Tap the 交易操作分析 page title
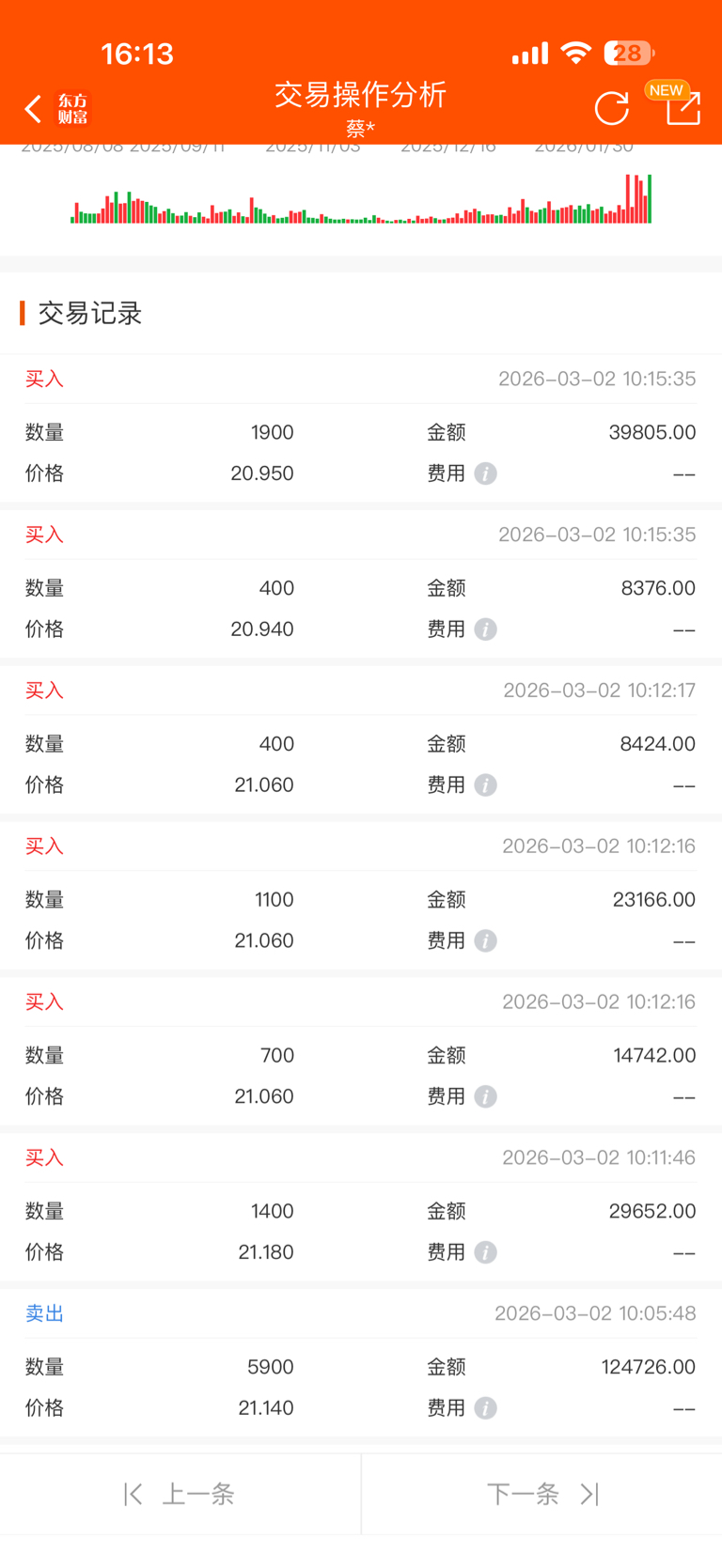722x1568 pixels. [360, 95]
